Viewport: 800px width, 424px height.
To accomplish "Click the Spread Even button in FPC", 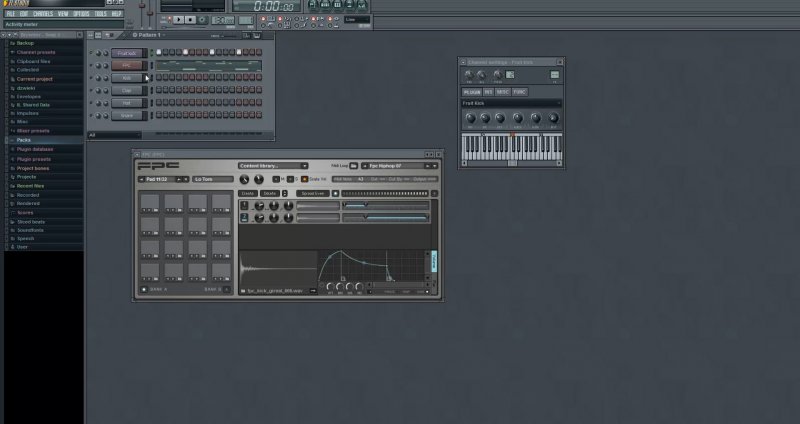I will pyautogui.click(x=312, y=193).
